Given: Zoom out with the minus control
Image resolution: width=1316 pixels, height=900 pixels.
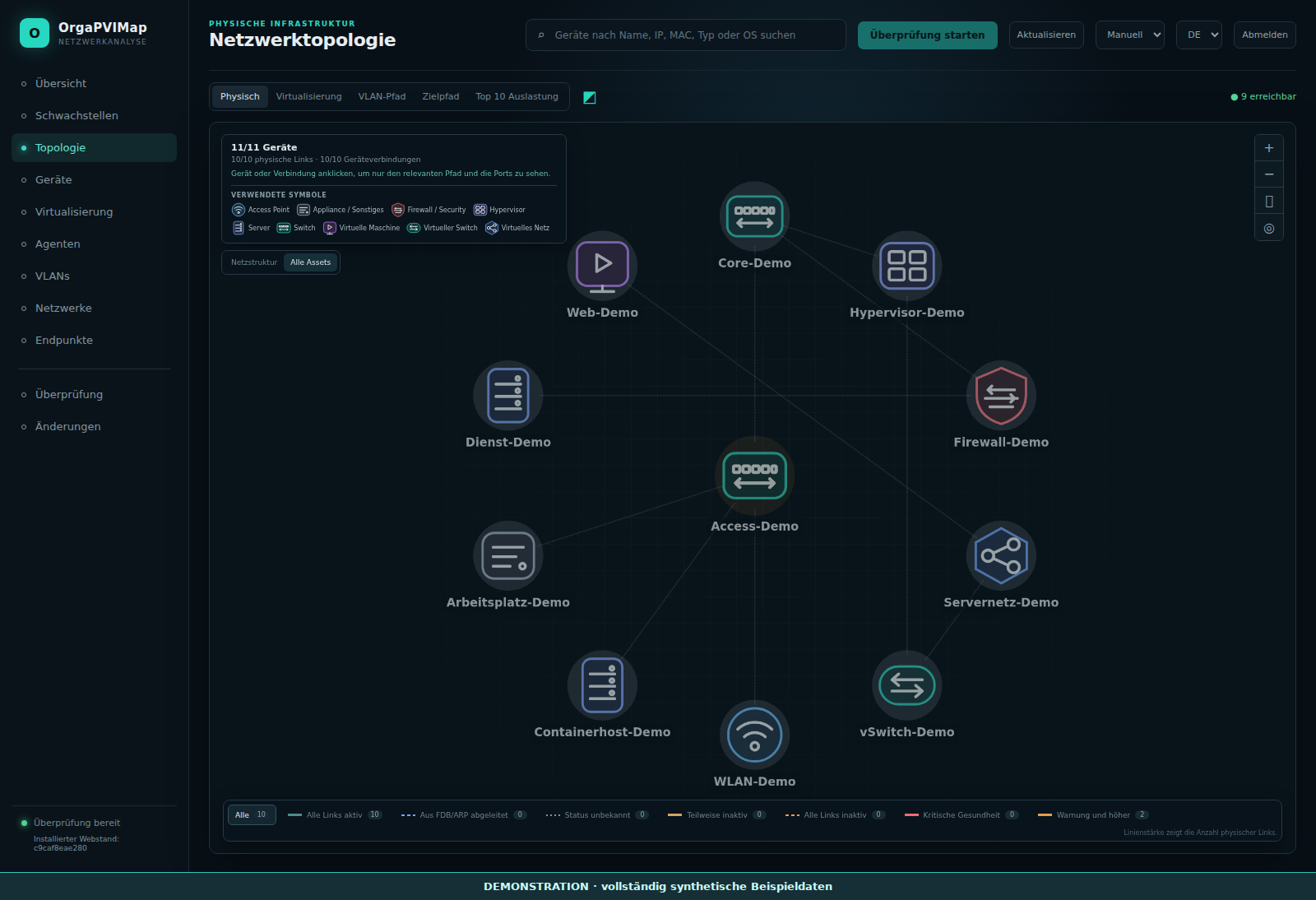Looking at the screenshot, I should click(1269, 174).
